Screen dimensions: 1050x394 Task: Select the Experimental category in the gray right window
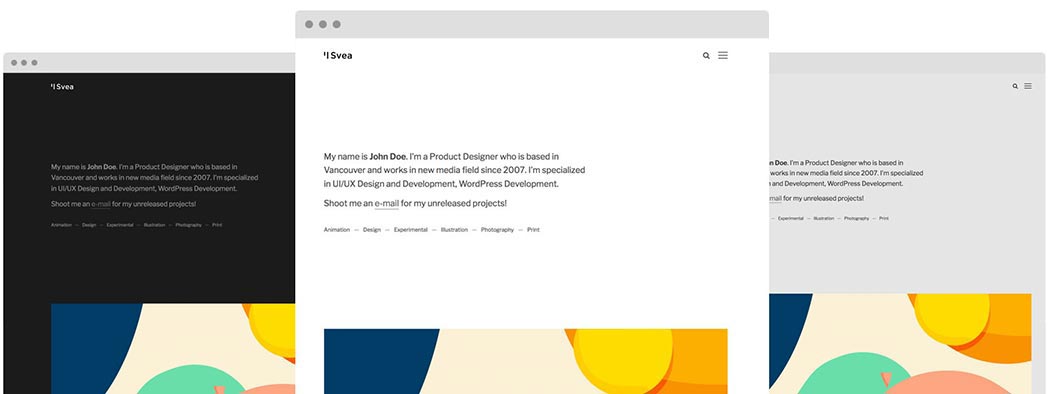791,218
